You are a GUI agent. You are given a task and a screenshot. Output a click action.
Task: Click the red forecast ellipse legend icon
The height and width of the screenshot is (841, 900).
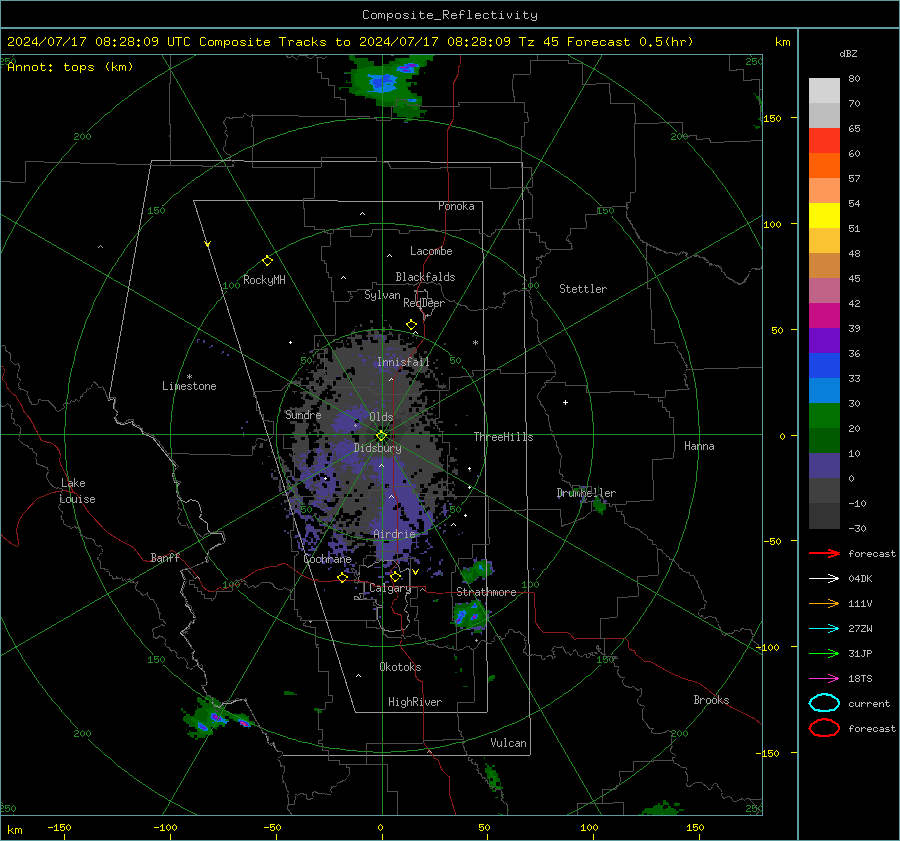click(x=824, y=728)
